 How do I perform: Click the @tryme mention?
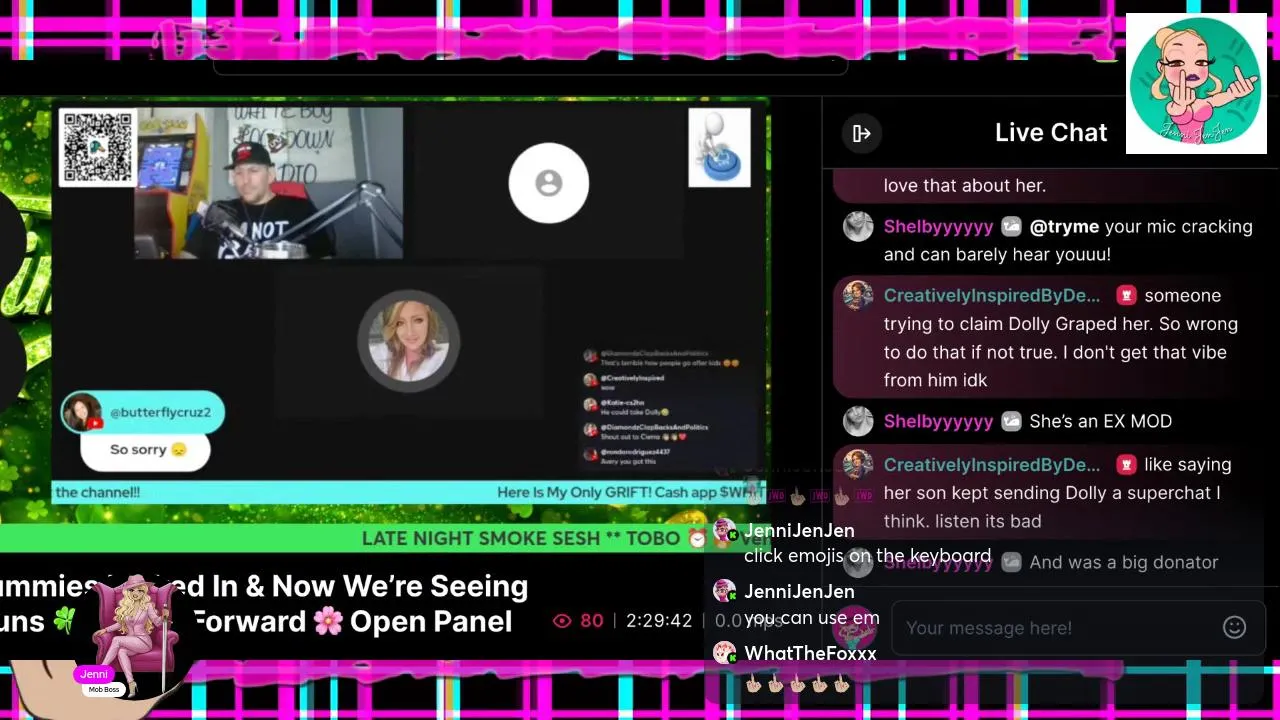1064,227
